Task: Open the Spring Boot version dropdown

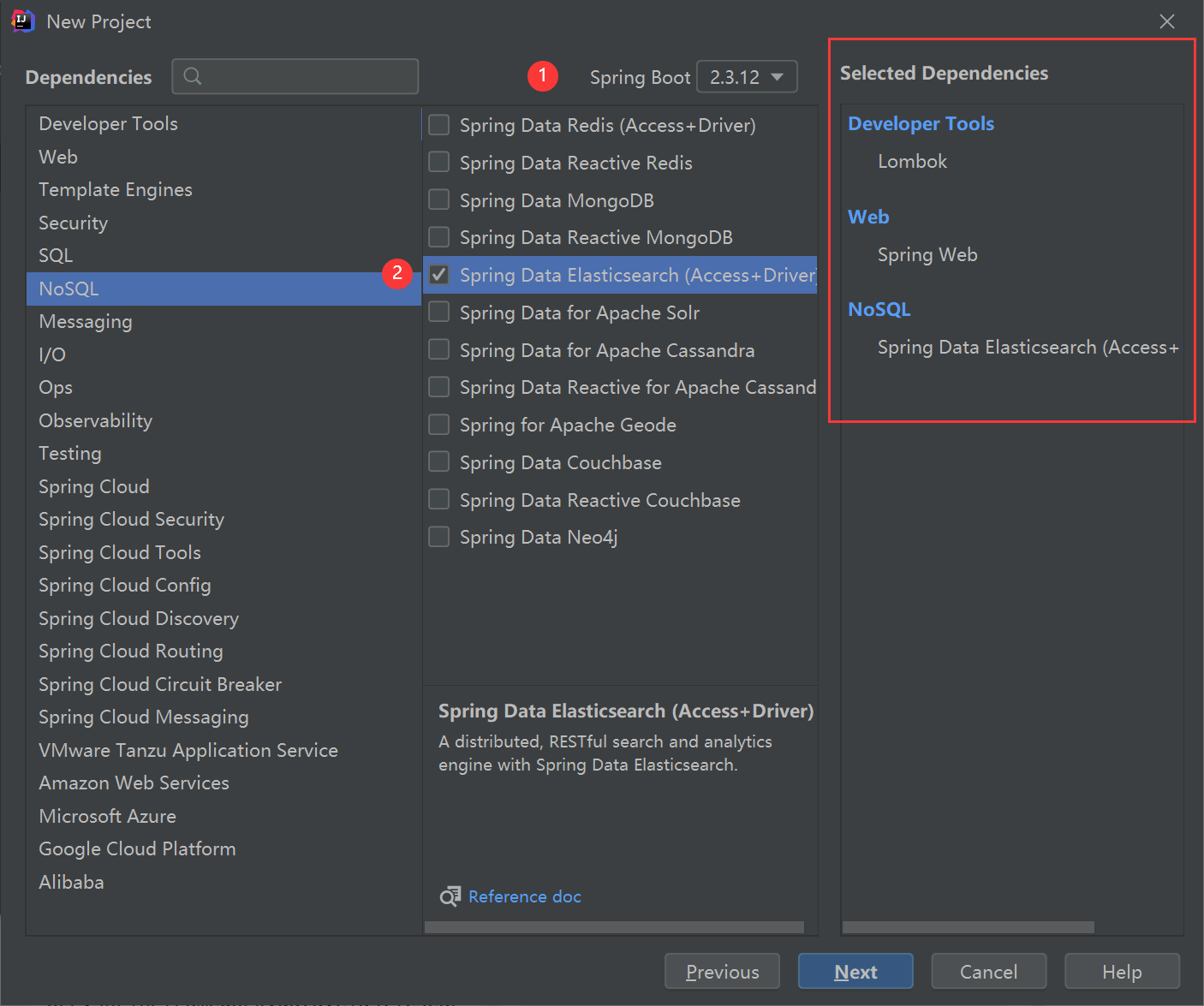Action: (747, 76)
